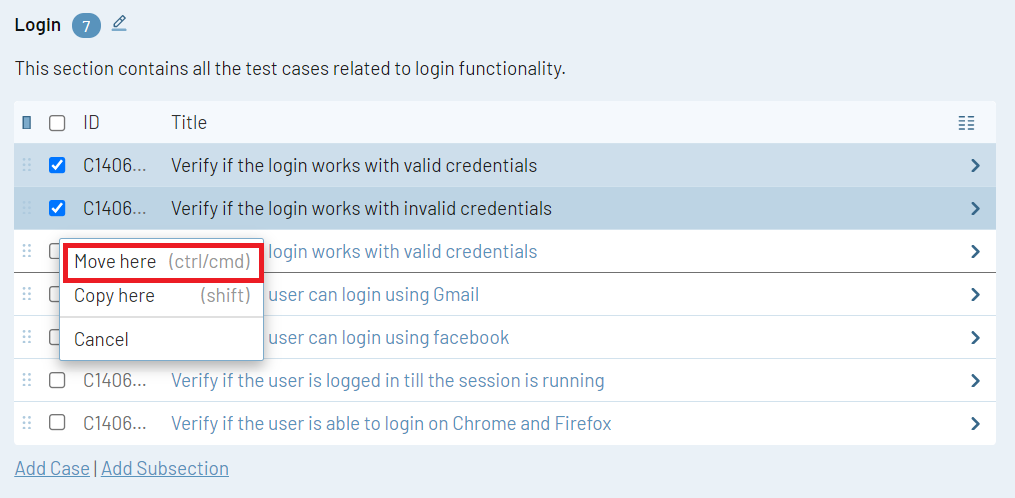
Task: Click the Add Case link
Action: pyautogui.click(x=52, y=469)
